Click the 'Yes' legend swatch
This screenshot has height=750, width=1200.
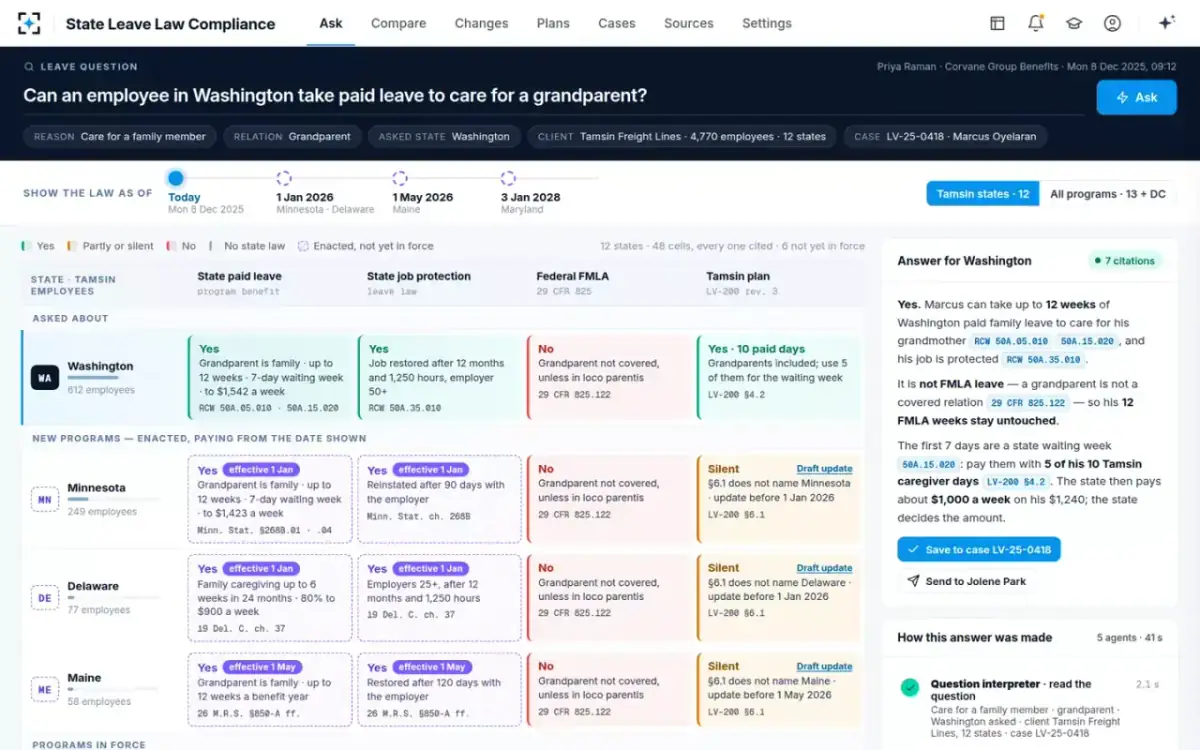click(x=26, y=246)
